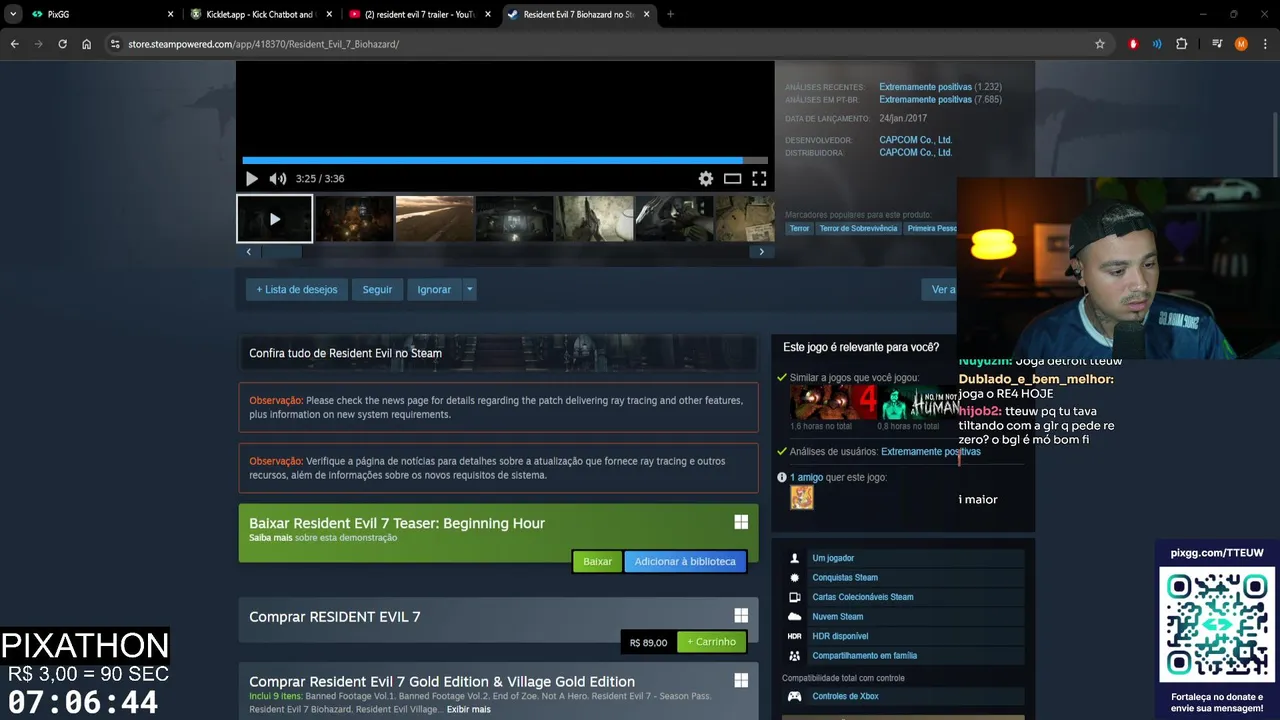Select the first trailer thumbnail with play icon
The height and width of the screenshot is (720, 1280).
tap(274, 219)
